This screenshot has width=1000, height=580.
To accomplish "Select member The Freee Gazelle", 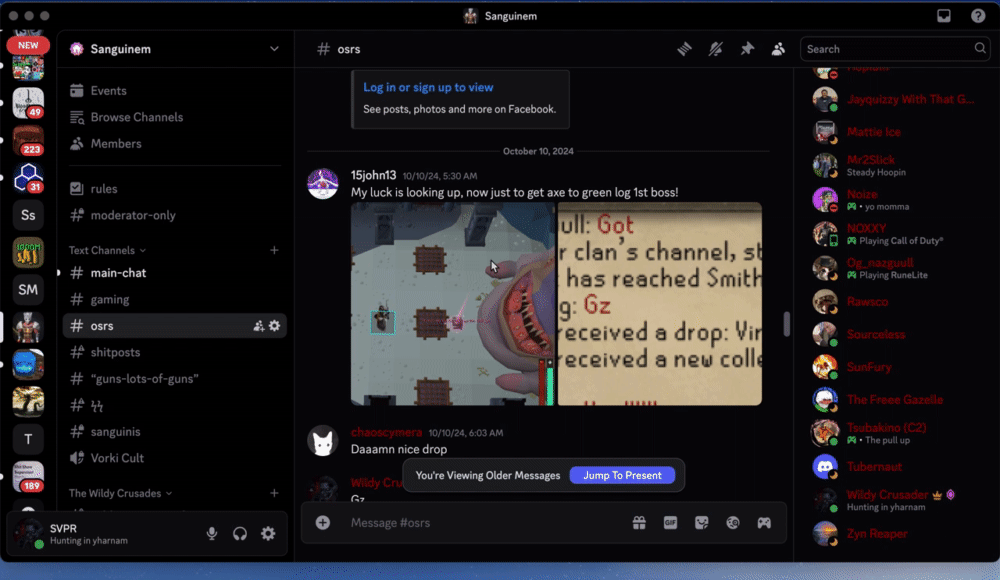I will [893, 400].
